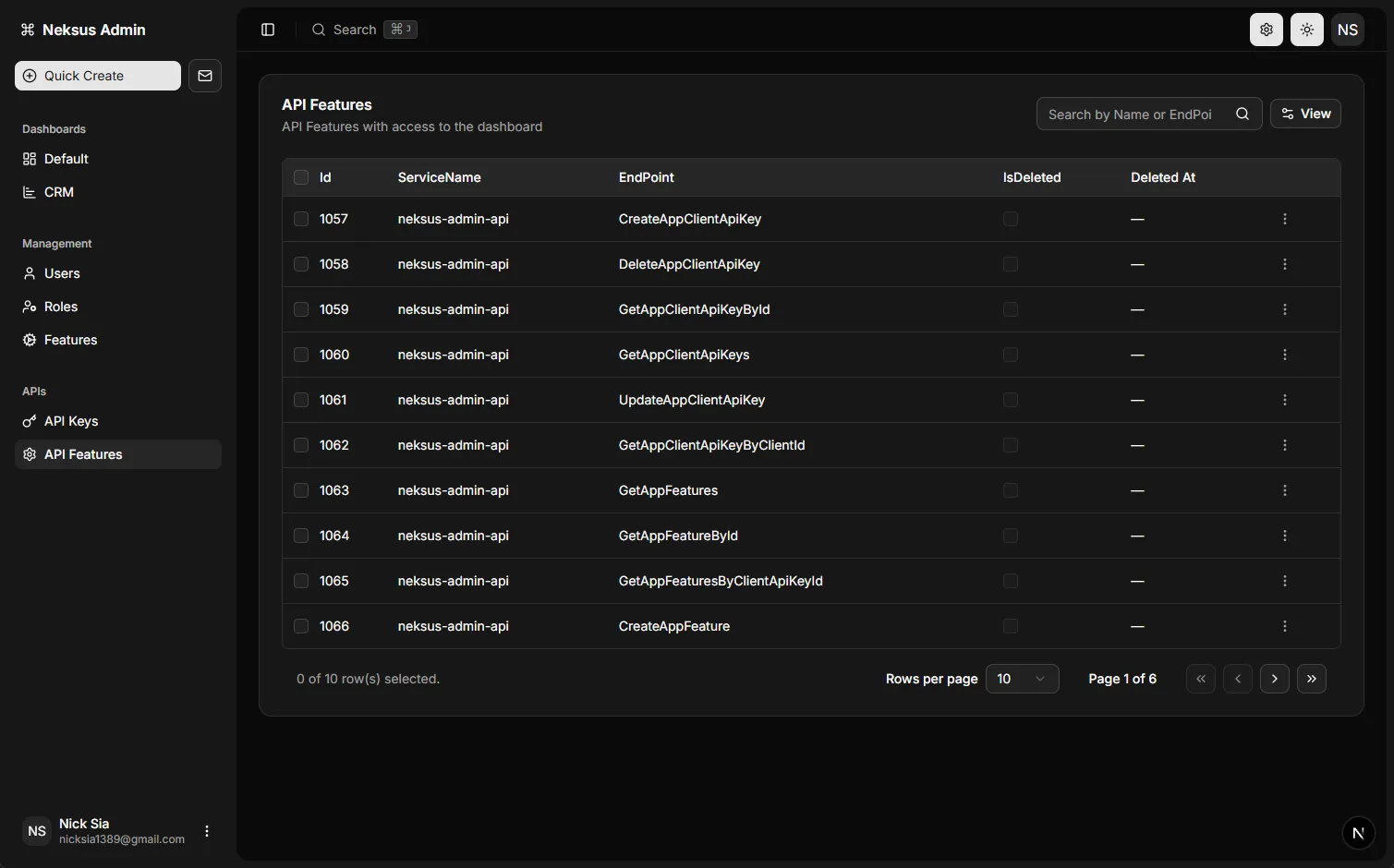This screenshot has height=868, width=1394.
Task: Click the round N logo badge
Action: pos(1358,833)
